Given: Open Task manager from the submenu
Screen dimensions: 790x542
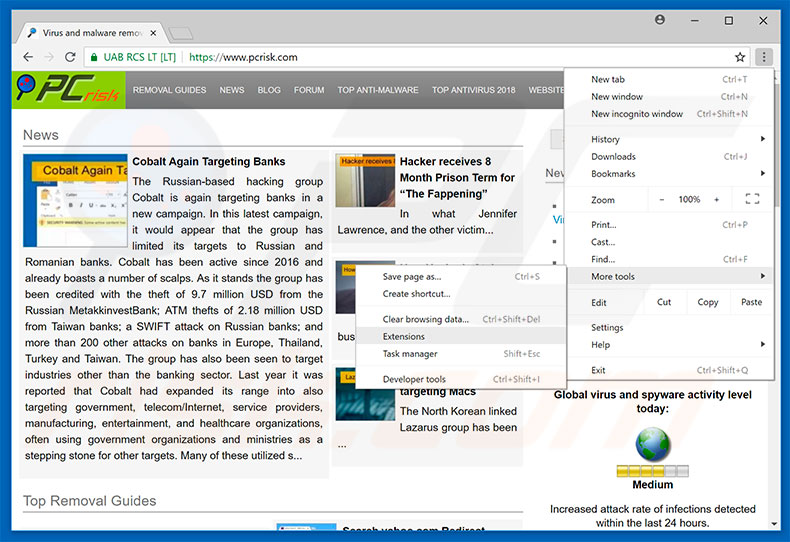Looking at the screenshot, I should [410, 354].
